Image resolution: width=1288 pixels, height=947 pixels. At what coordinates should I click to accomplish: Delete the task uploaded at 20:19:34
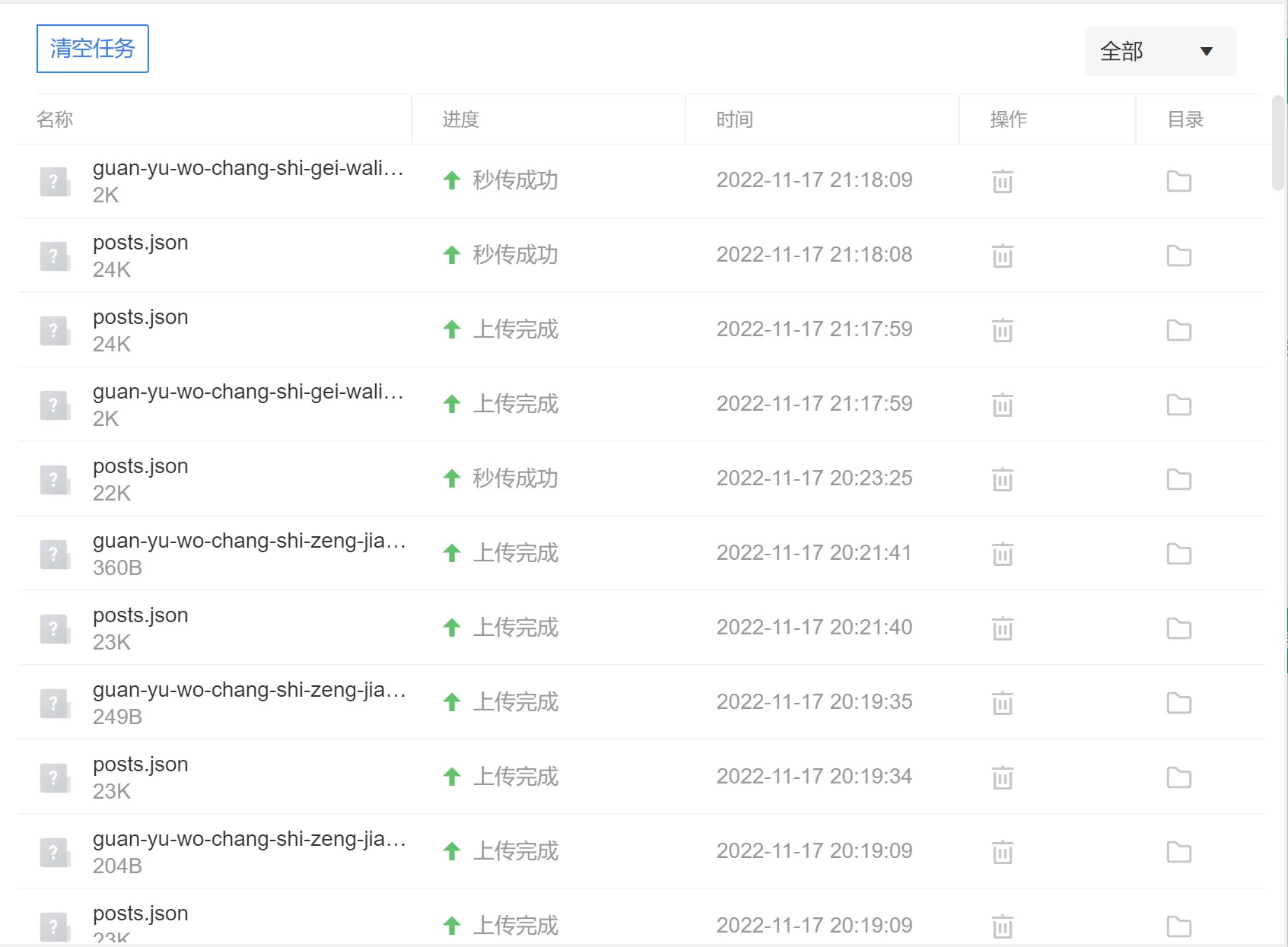[1002, 777]
